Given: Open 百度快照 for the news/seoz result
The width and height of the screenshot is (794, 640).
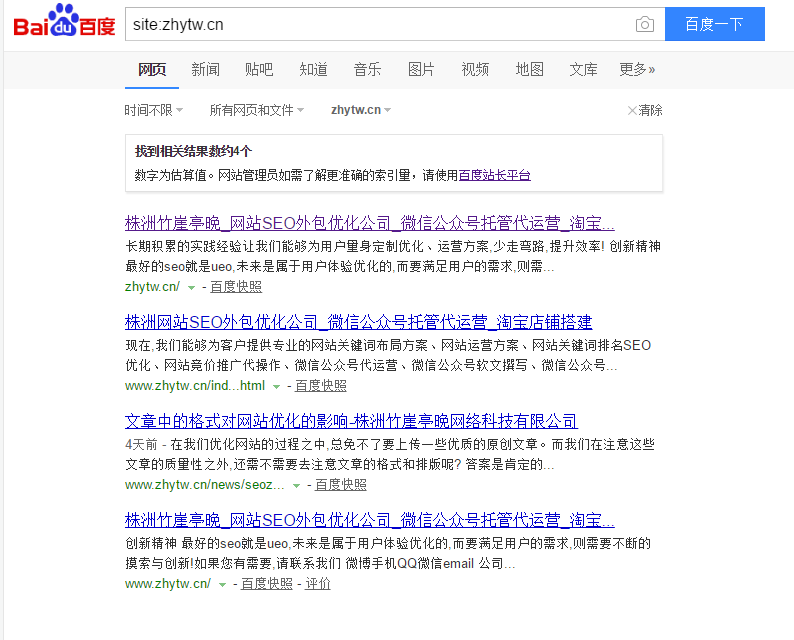Looking at the screenshot, I should (x=341, y=485).
